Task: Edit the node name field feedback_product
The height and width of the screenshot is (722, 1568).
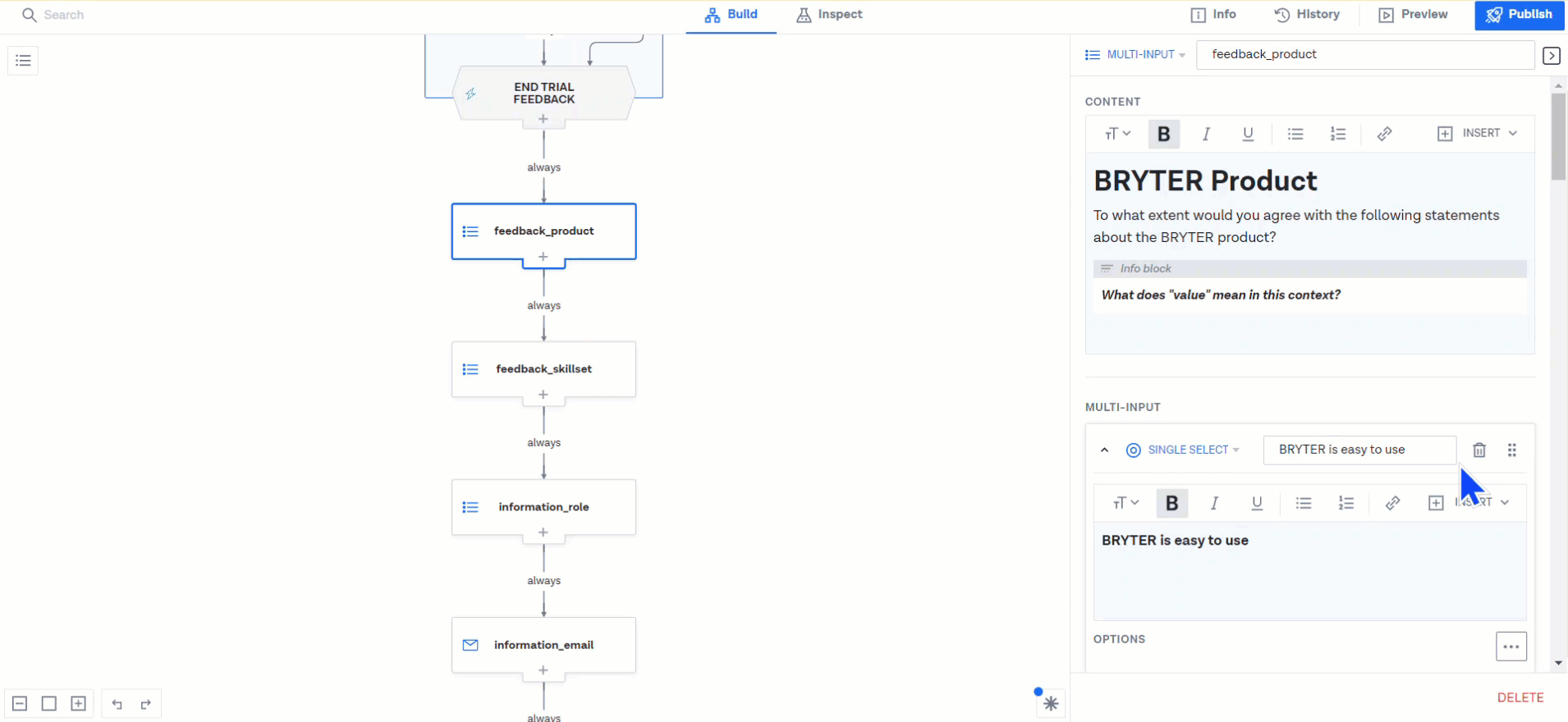Action: coord(1365,55)
